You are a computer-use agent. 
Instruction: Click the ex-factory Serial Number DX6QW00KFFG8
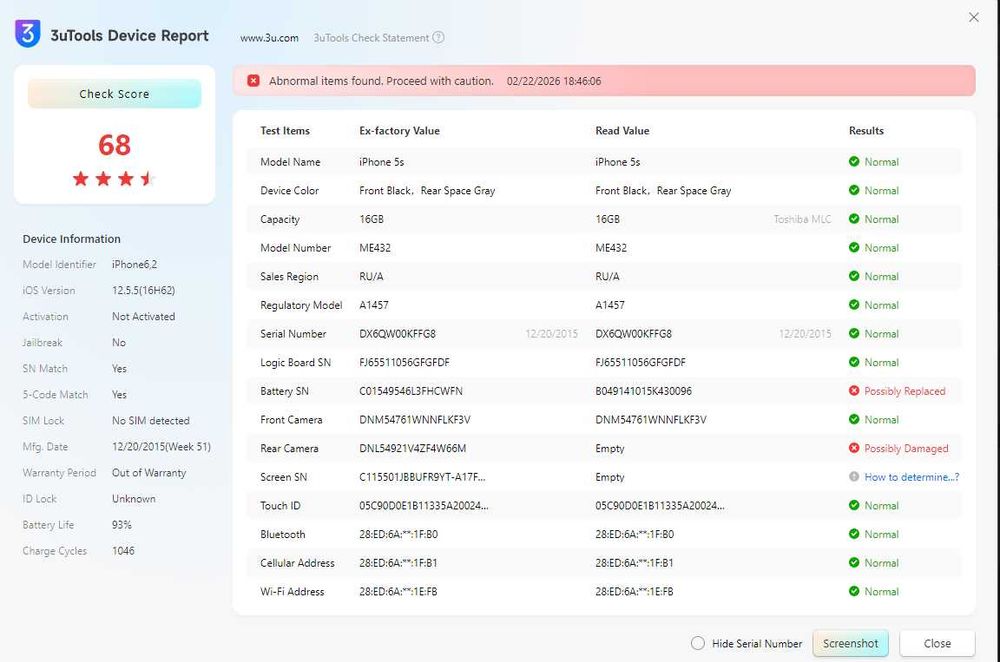(x=397, y=334)
